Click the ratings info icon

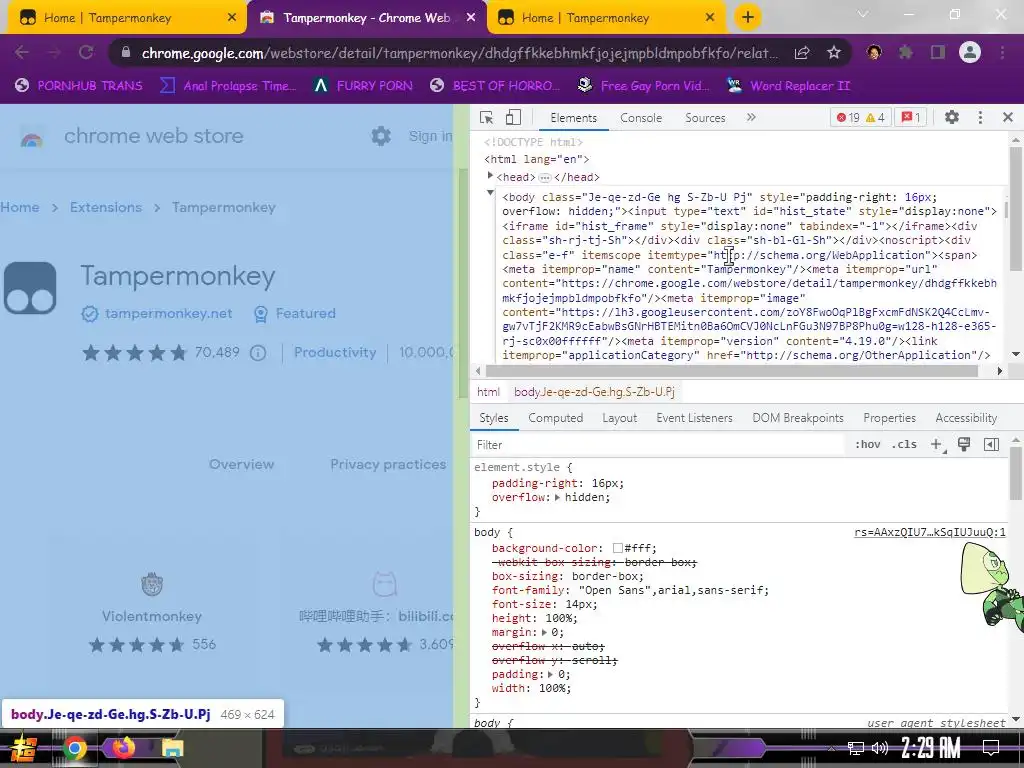click(258, 353)
